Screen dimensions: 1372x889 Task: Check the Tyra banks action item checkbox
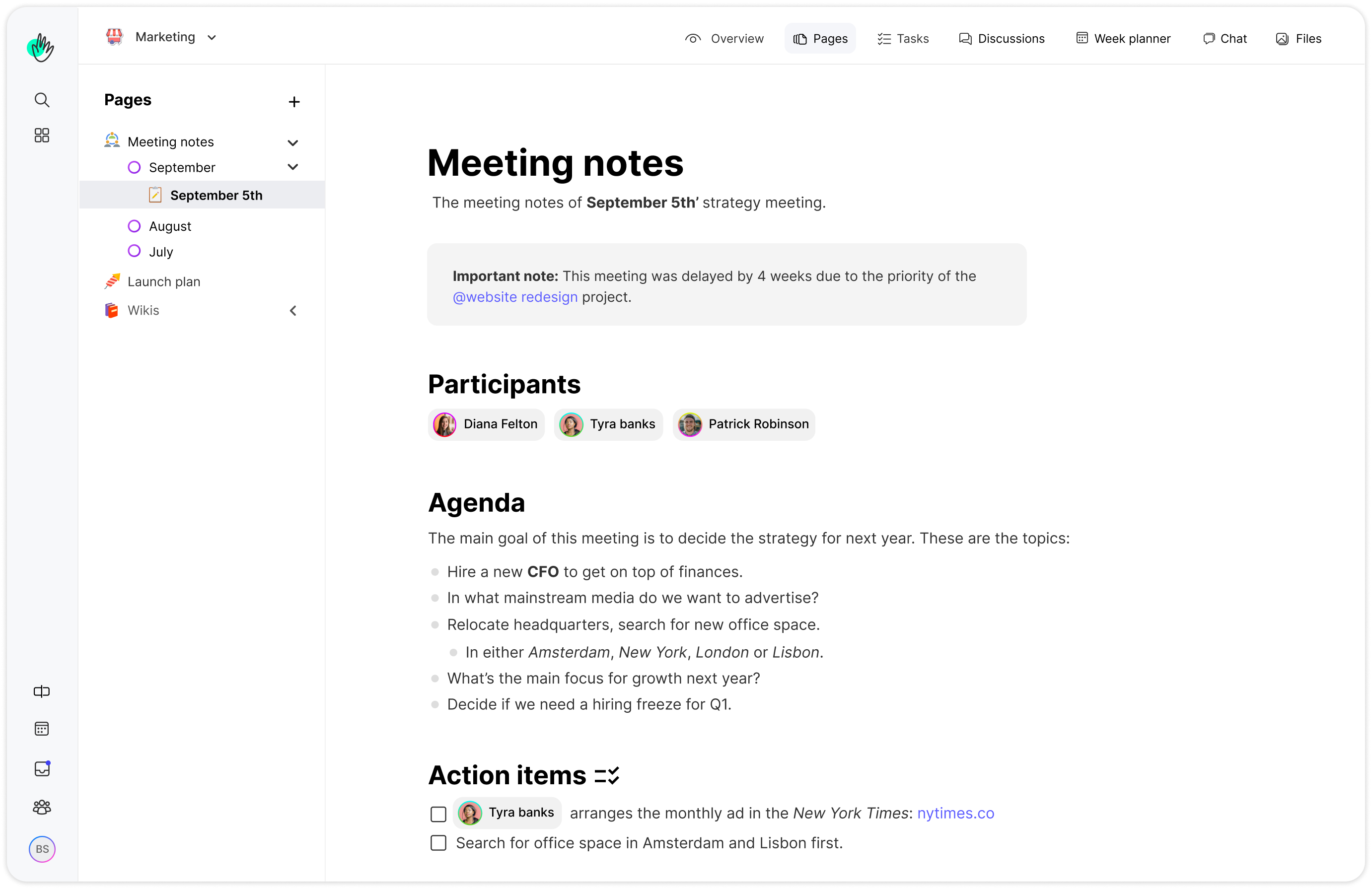pyautogui.click(x=438, y=814)
